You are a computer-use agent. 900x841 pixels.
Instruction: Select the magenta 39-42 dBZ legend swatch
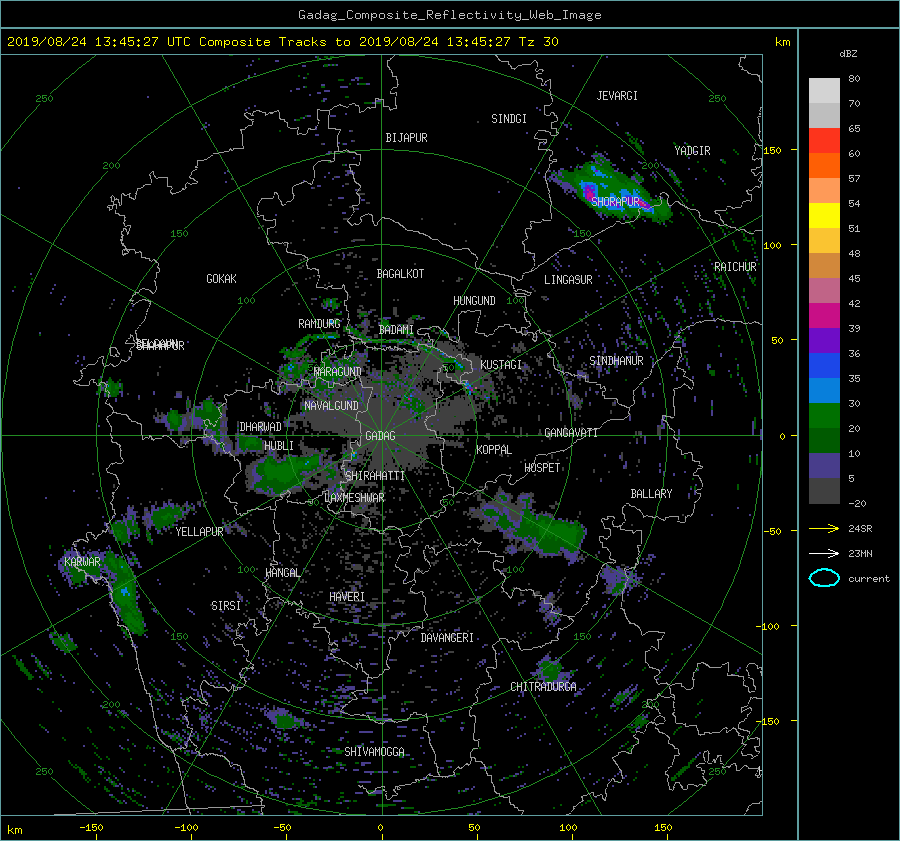(x=824, y=315)
